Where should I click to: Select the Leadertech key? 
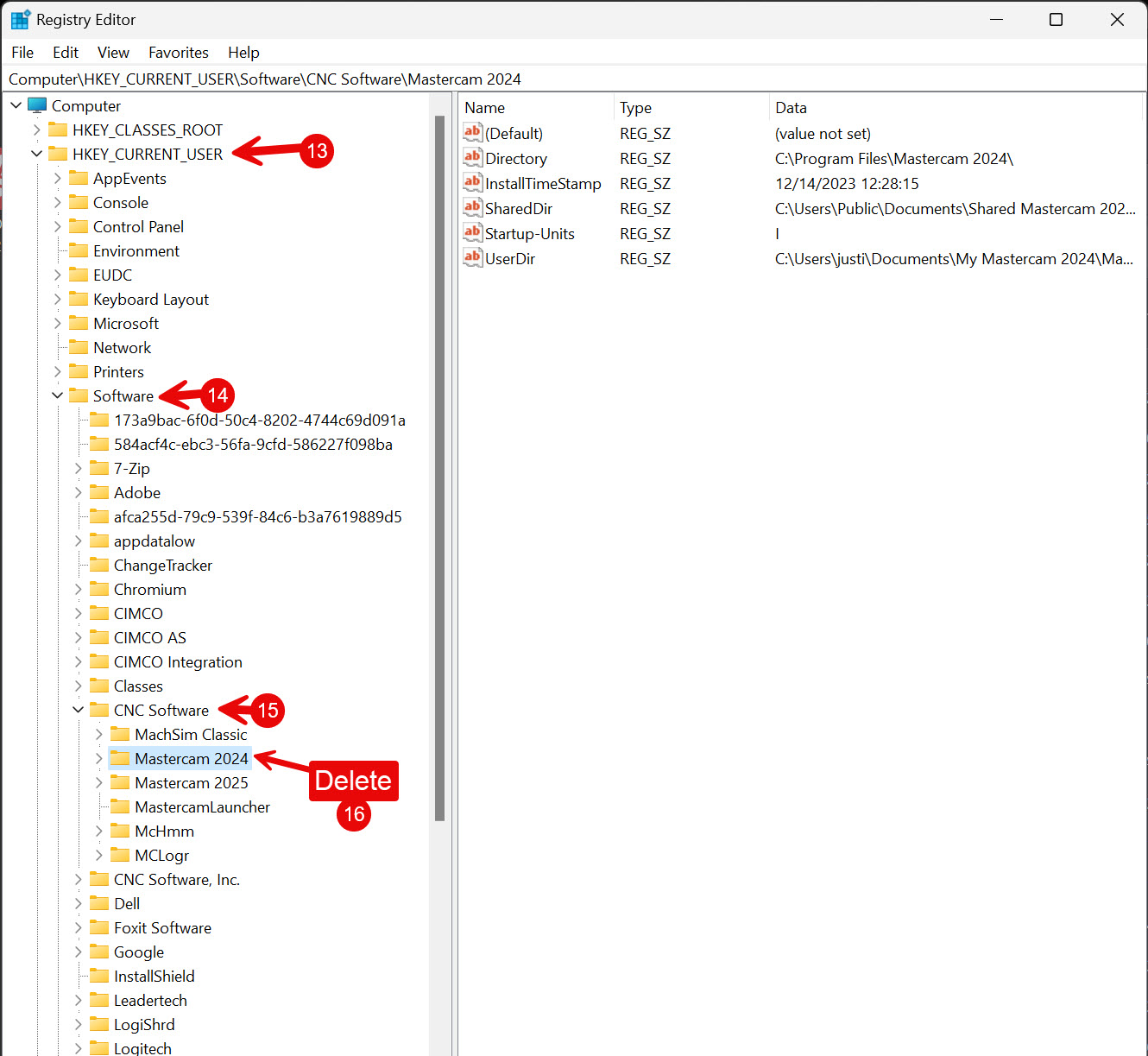[150, 1000]
